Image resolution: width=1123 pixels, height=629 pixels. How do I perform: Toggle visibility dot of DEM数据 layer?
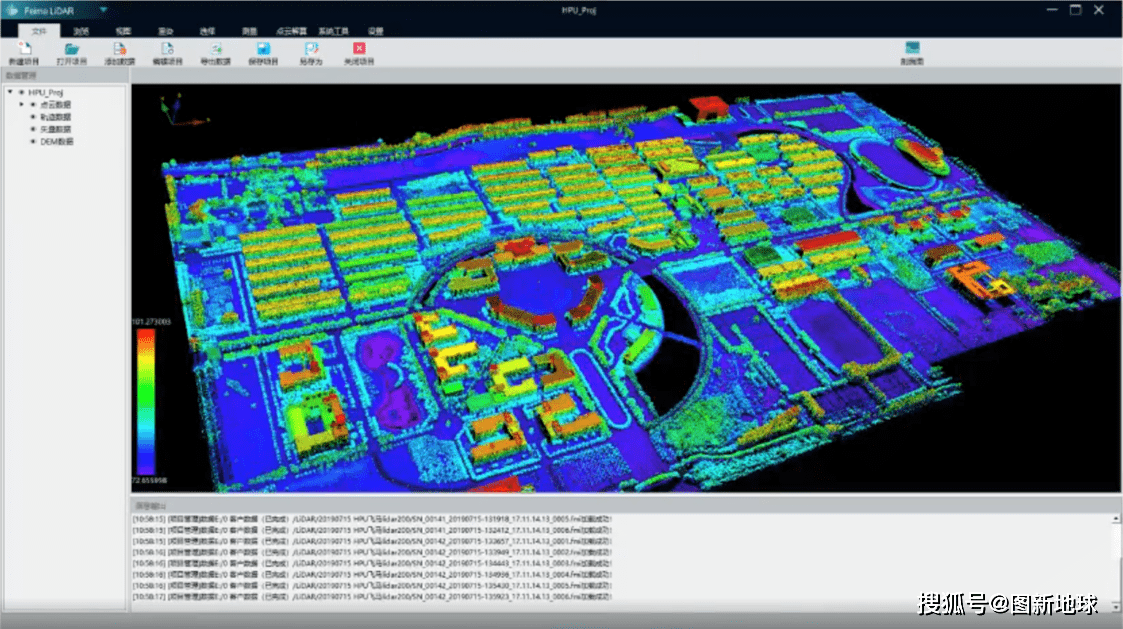(x=33, y=141)
